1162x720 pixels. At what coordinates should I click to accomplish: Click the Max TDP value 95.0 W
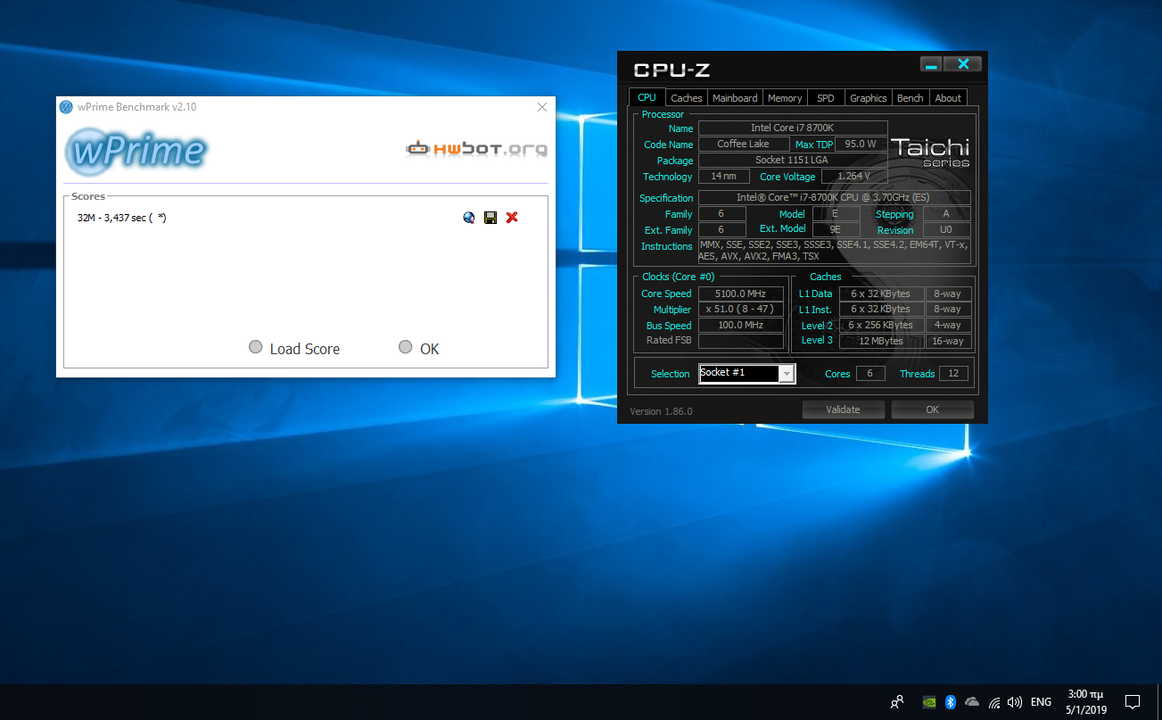860,144
